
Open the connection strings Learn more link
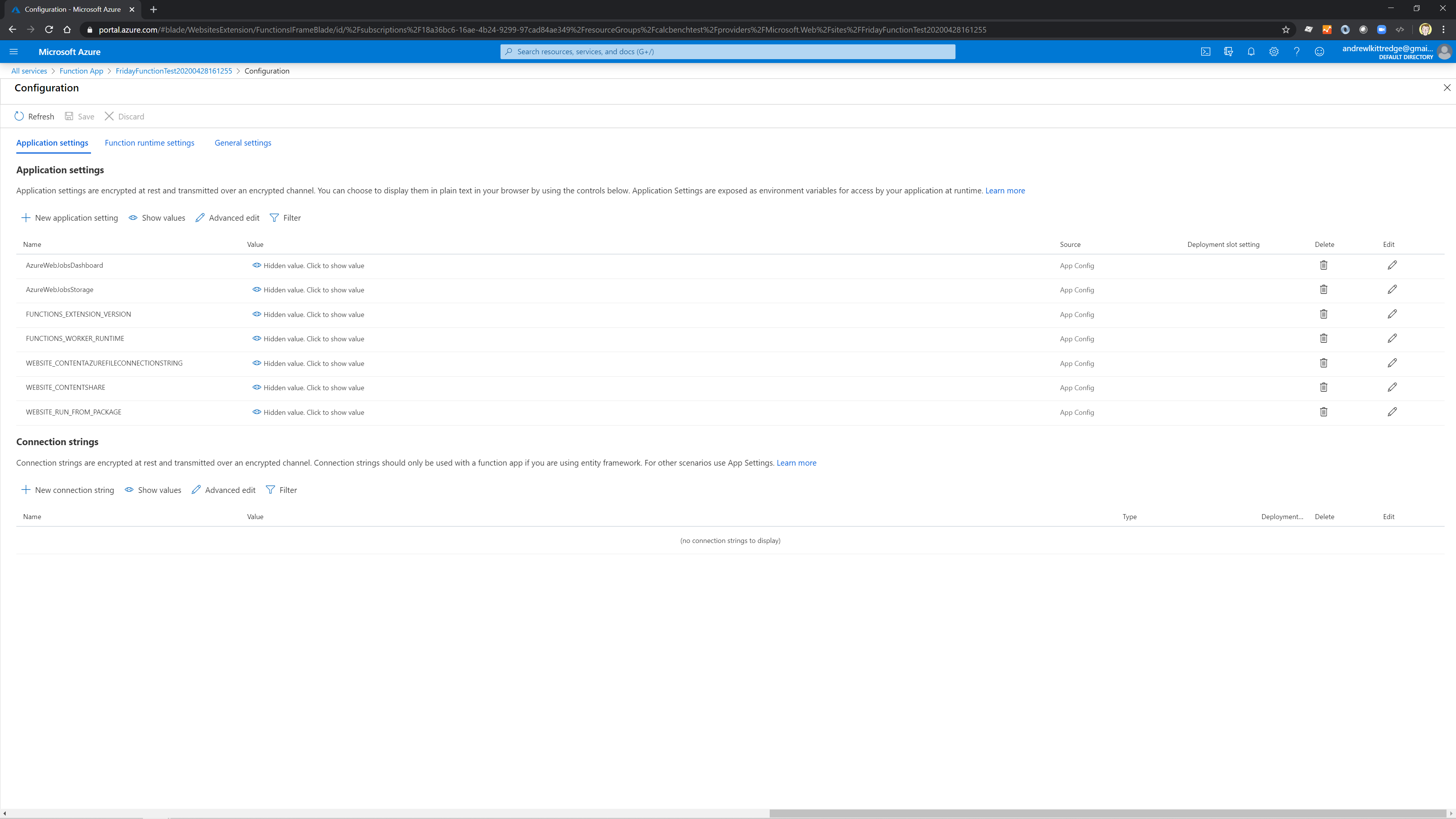pyautogui.click(x=796, y=462)
